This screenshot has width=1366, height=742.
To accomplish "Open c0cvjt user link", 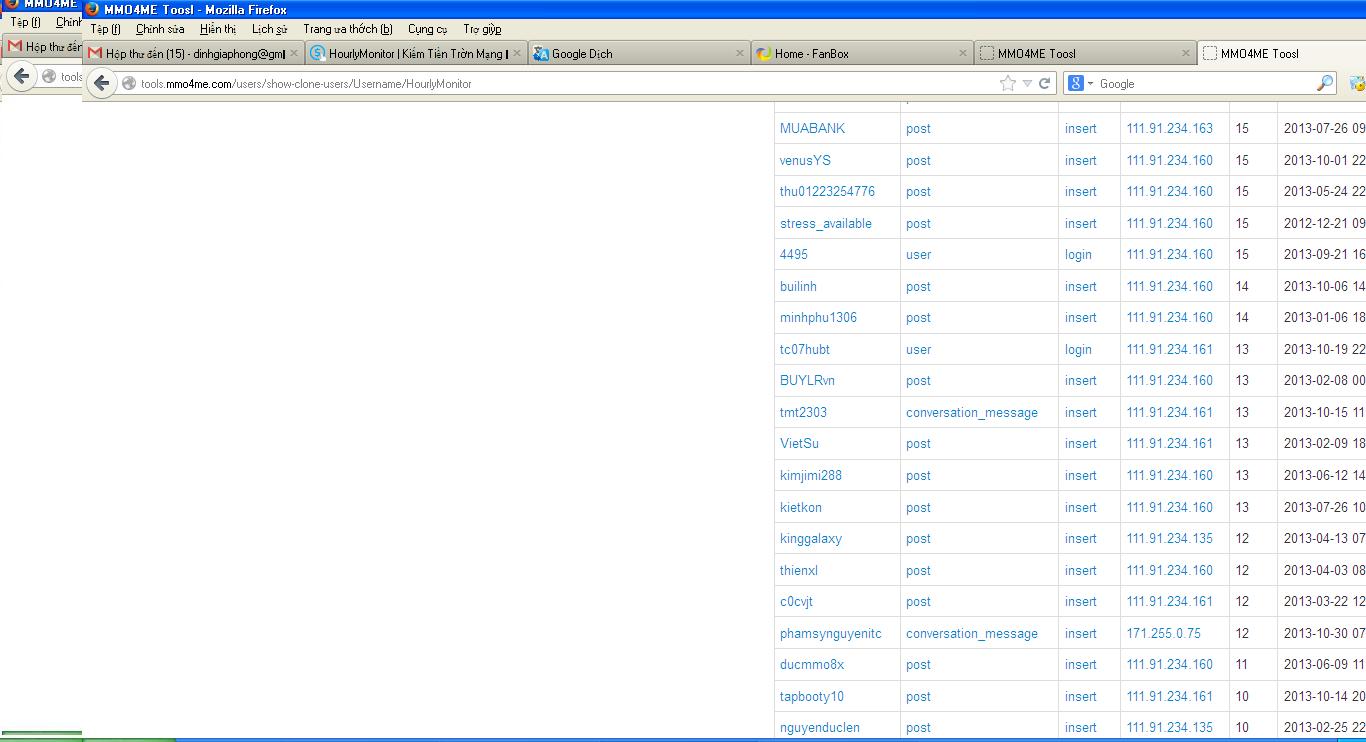I will 796,601.
